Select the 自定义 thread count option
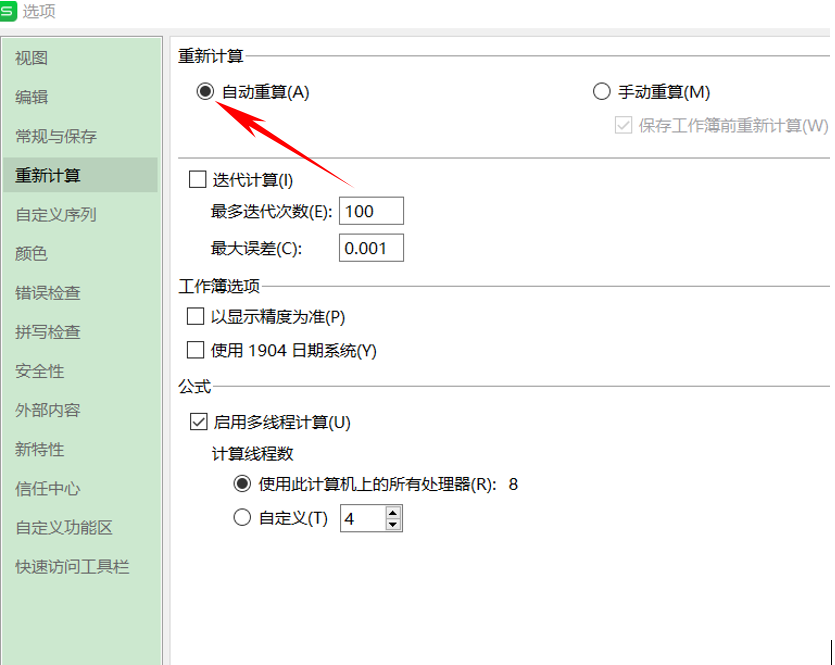The width and height of the screenshot is (835, 665). 240,517
